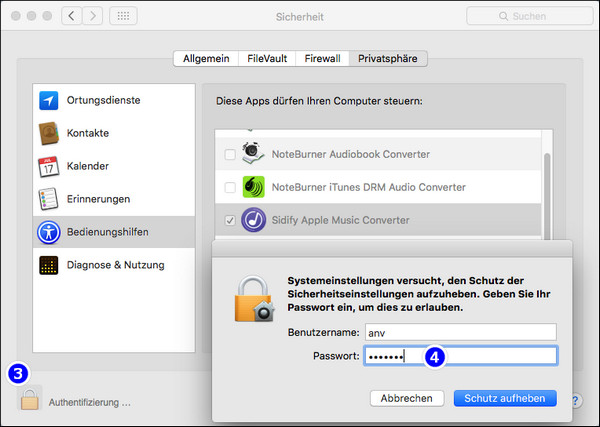Click the search magnifier icon

pos(504,16)
